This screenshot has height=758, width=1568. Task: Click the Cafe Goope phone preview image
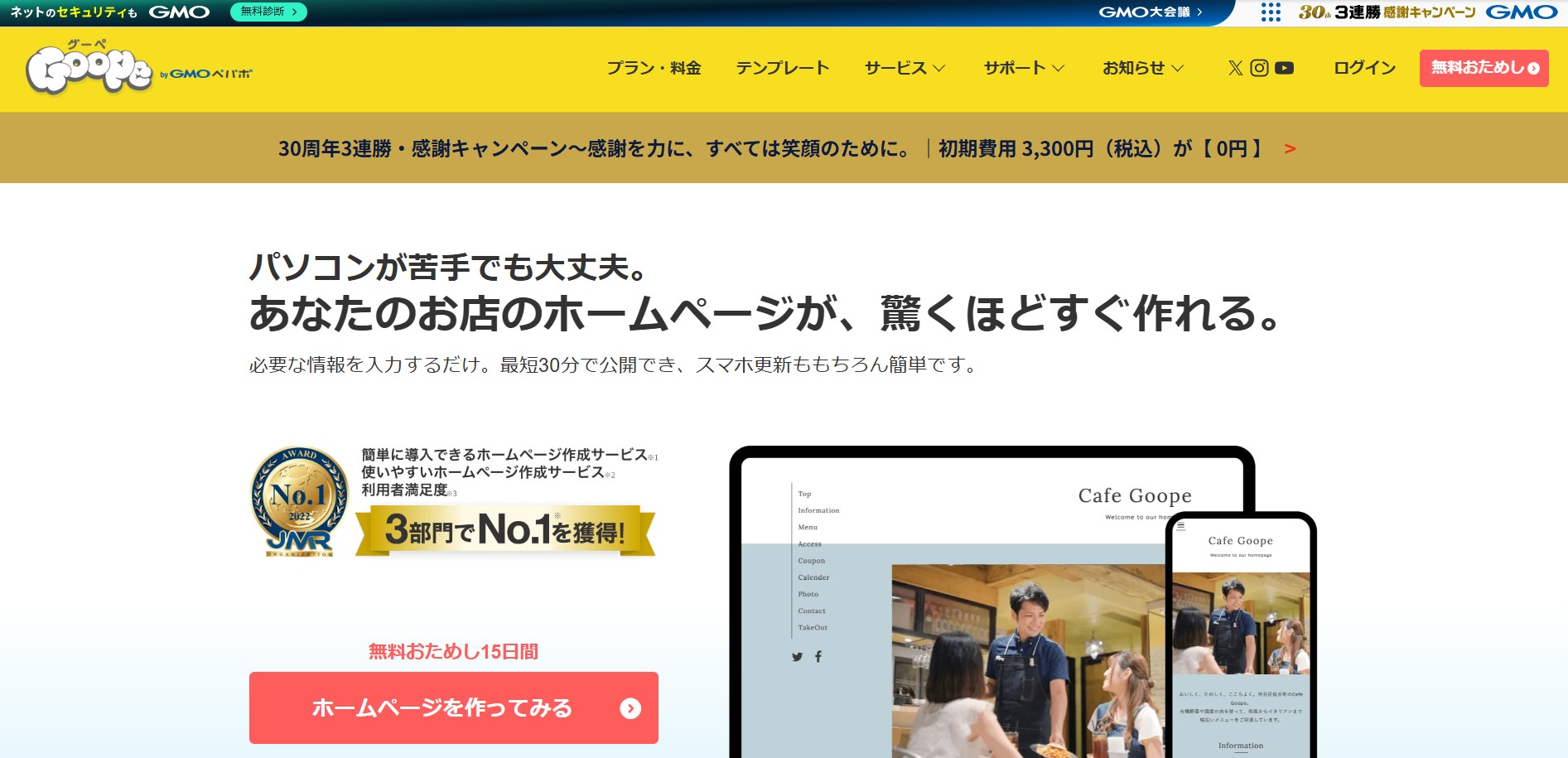pyautogui.click(x=1241, y=623)
